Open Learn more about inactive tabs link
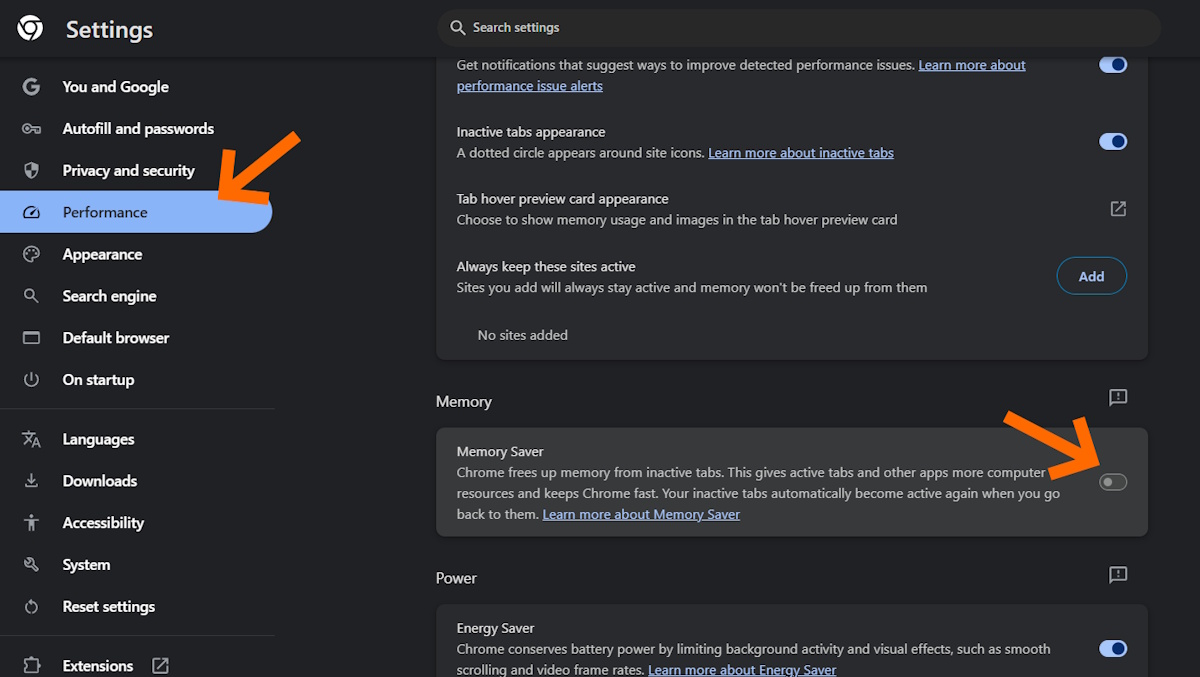This screenshot has width=1200, height=677. 800,153
